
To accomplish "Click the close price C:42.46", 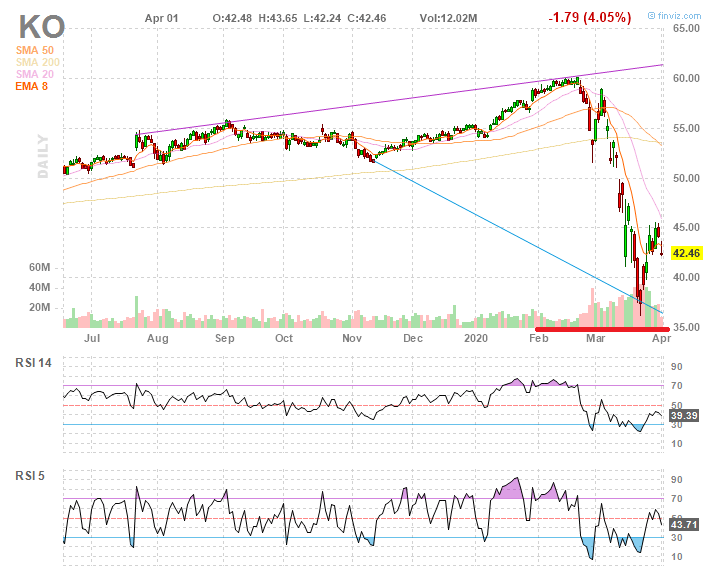I will pos(367,18).
